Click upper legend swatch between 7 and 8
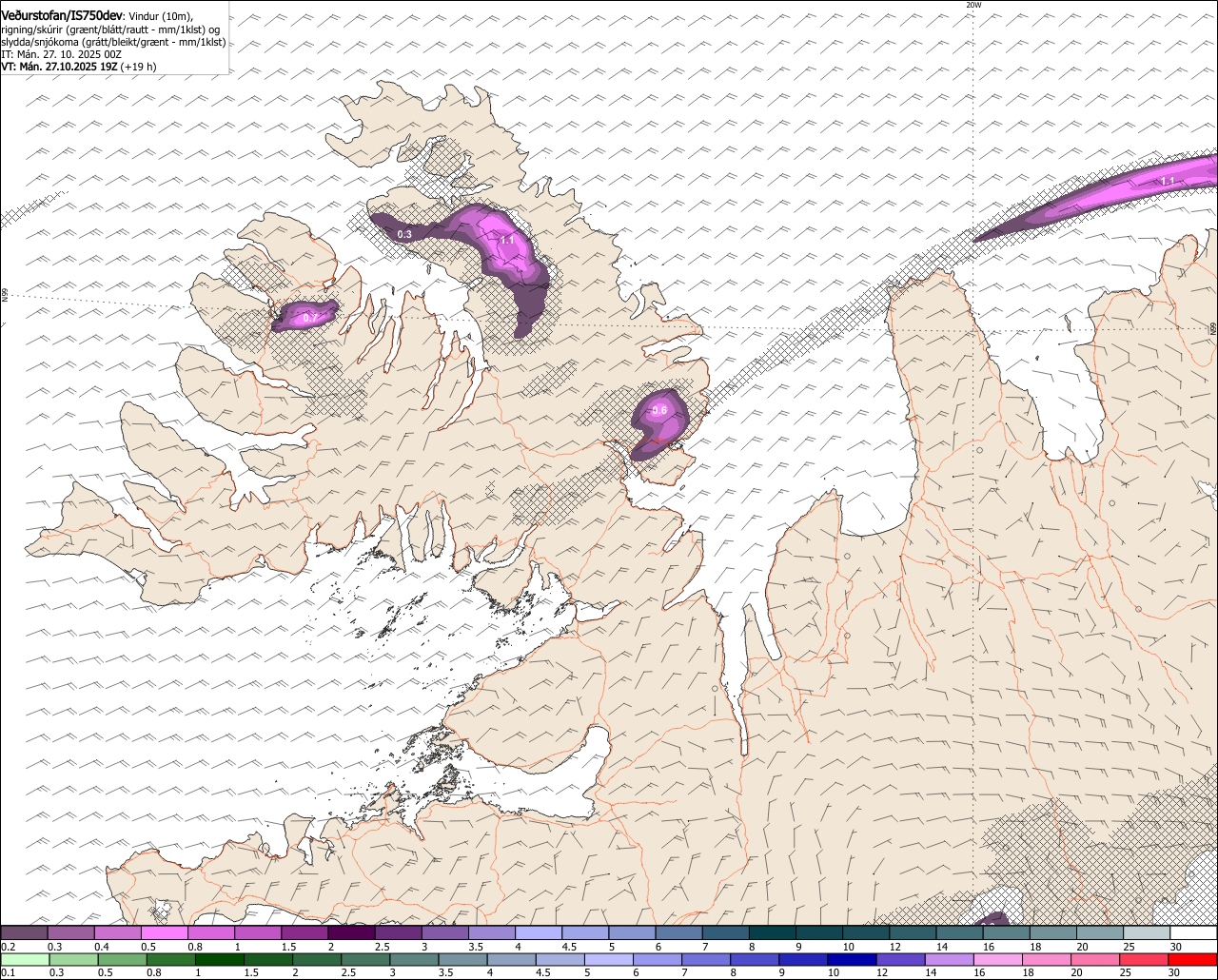The height and width of the screenshot is (980, 1218). (726, 933)
